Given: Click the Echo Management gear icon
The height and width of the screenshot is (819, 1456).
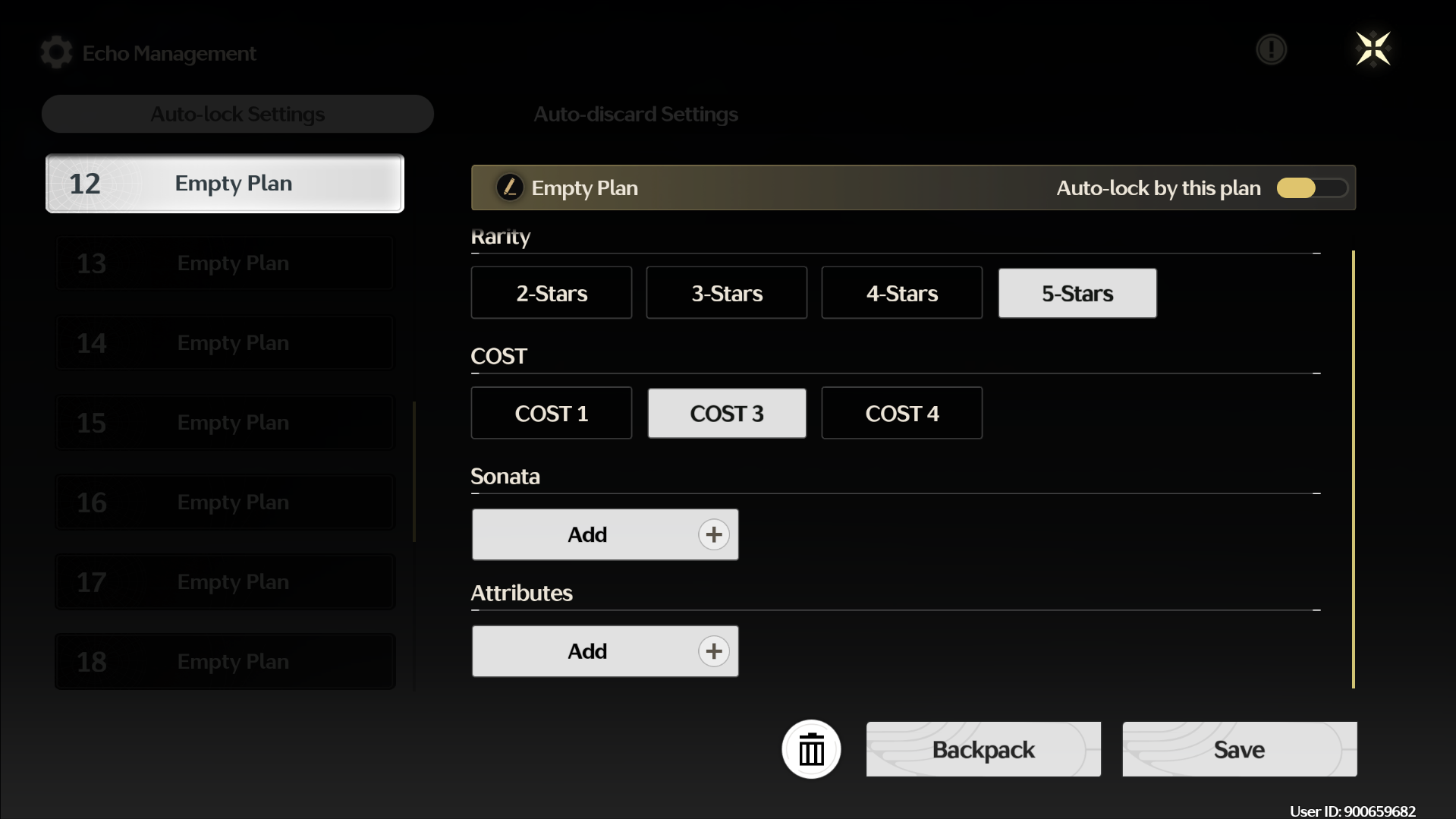Looking at the screenshot, I should coord(56,52).
